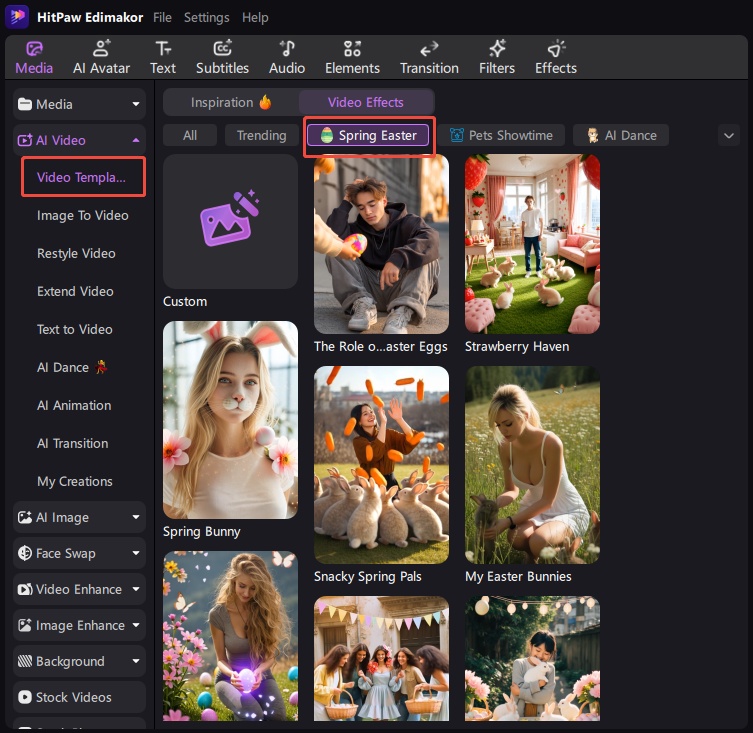This screenshot has height=733, width=753.
Task: Open the Elements tool
Action: pos(352,57)
